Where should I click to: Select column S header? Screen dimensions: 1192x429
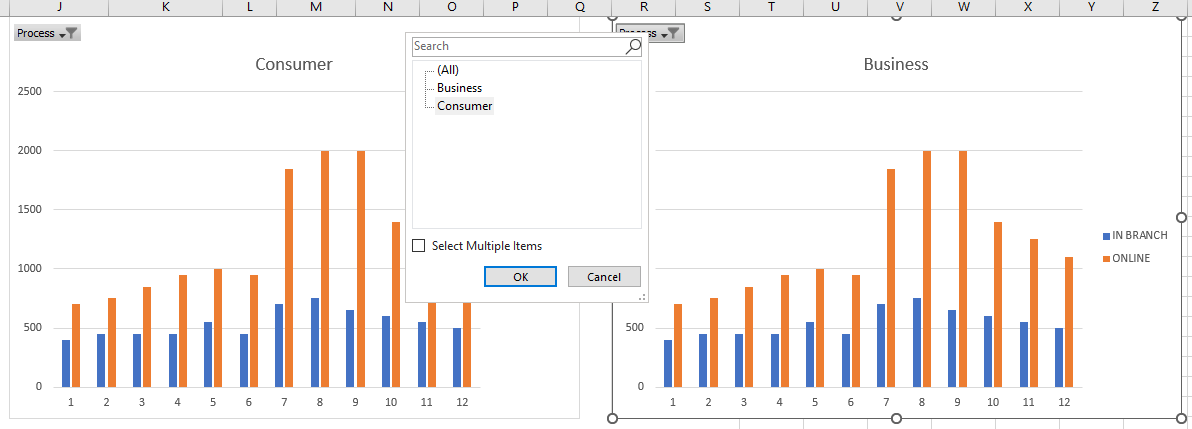pos(708,8)
